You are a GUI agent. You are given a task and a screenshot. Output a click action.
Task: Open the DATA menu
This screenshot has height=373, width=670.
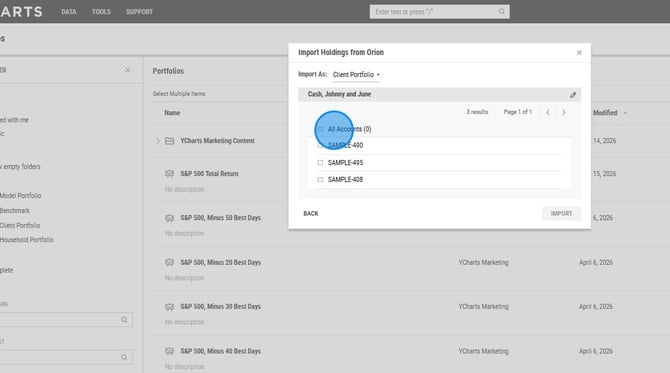(x=69, y=12)
